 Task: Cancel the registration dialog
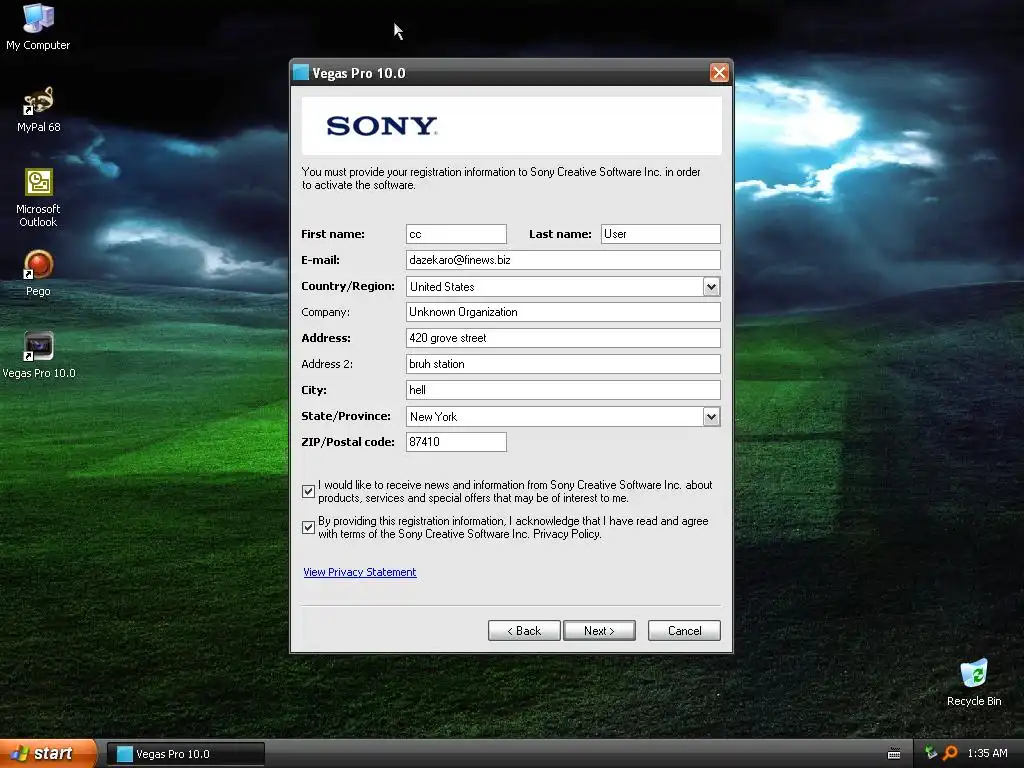pyautogui.click(x=684, y=630)
